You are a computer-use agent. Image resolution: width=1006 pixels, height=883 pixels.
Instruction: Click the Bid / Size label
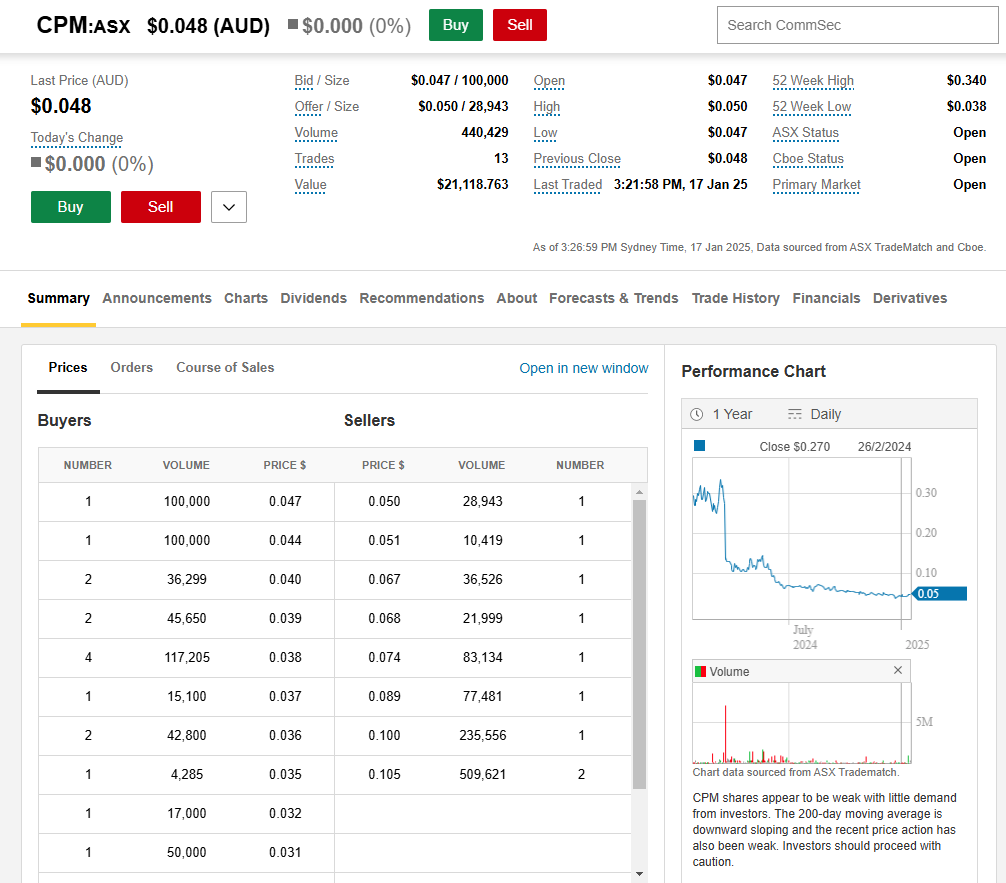click(x=322, y=81)
